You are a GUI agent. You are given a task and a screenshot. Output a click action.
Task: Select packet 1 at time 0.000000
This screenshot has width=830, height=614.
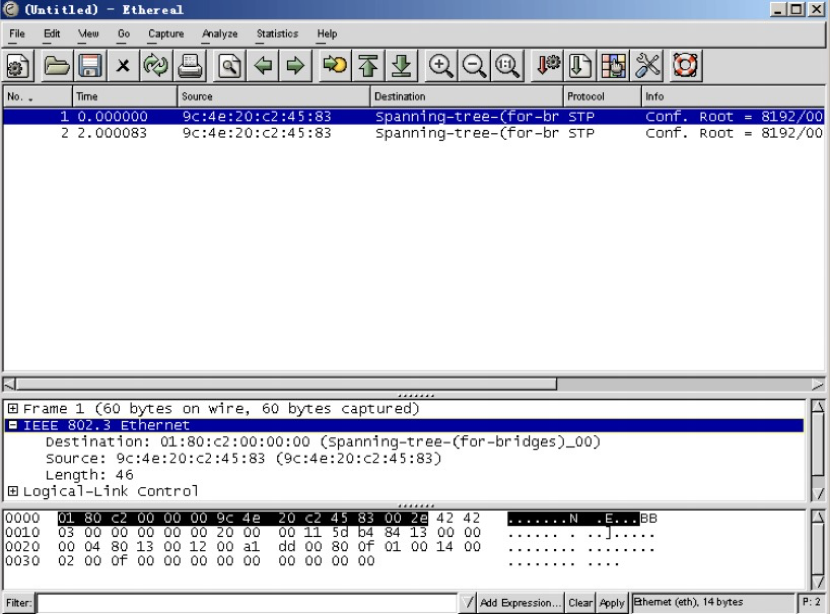(413, 116)
